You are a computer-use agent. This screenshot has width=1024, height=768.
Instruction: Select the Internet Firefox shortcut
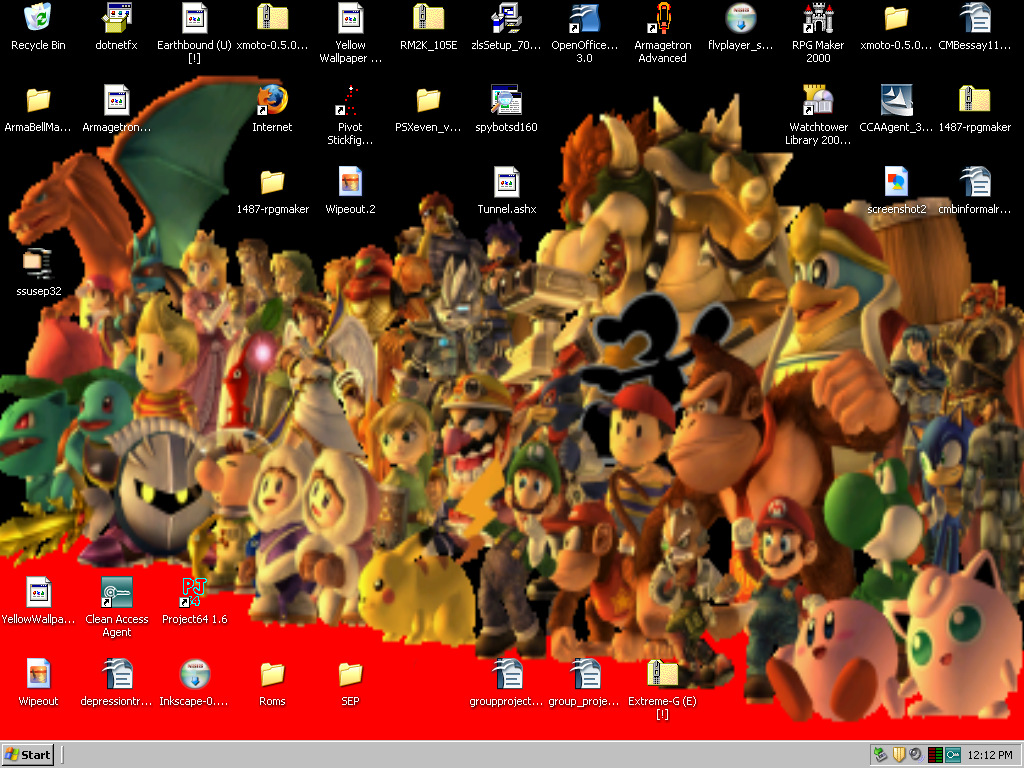tap(272, 100)
